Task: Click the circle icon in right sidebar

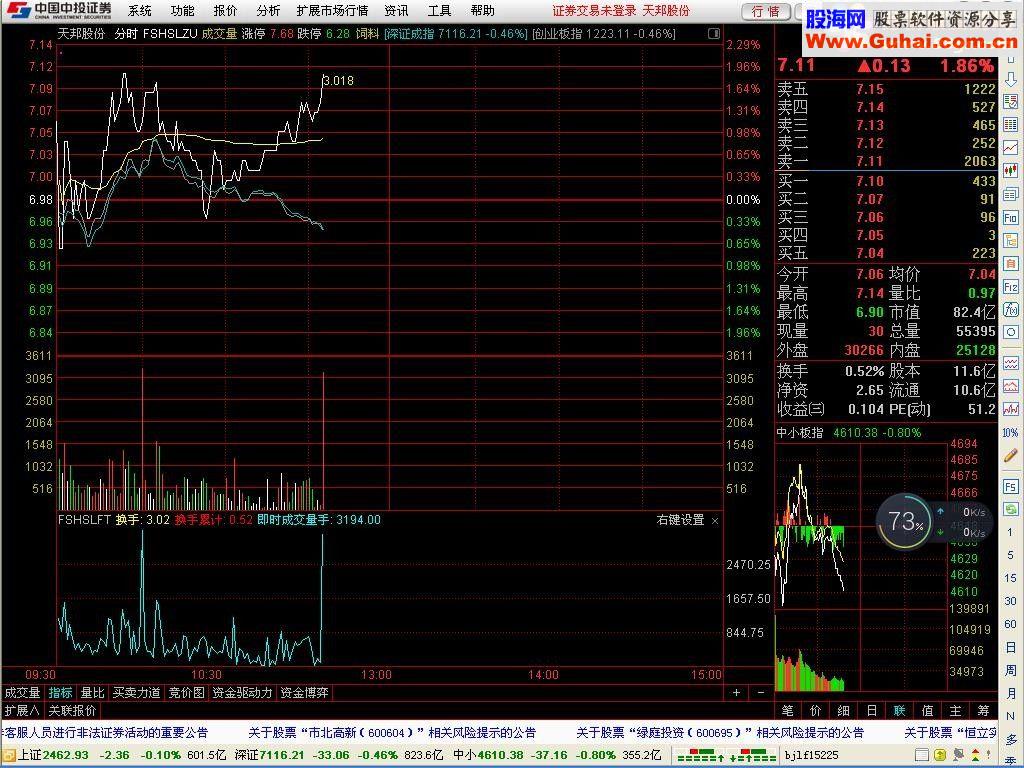Action: pyautogui.click(x=1010, y=332)
